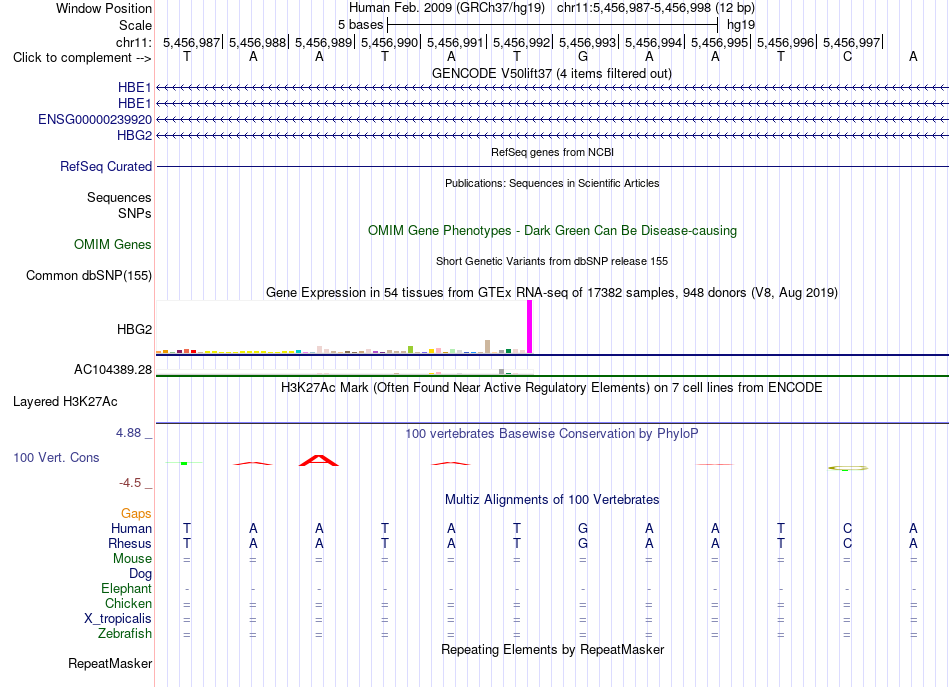950x687 pixels.
Task: Click the C base in the Rhesus alignment row
Action: coord(847,543)
